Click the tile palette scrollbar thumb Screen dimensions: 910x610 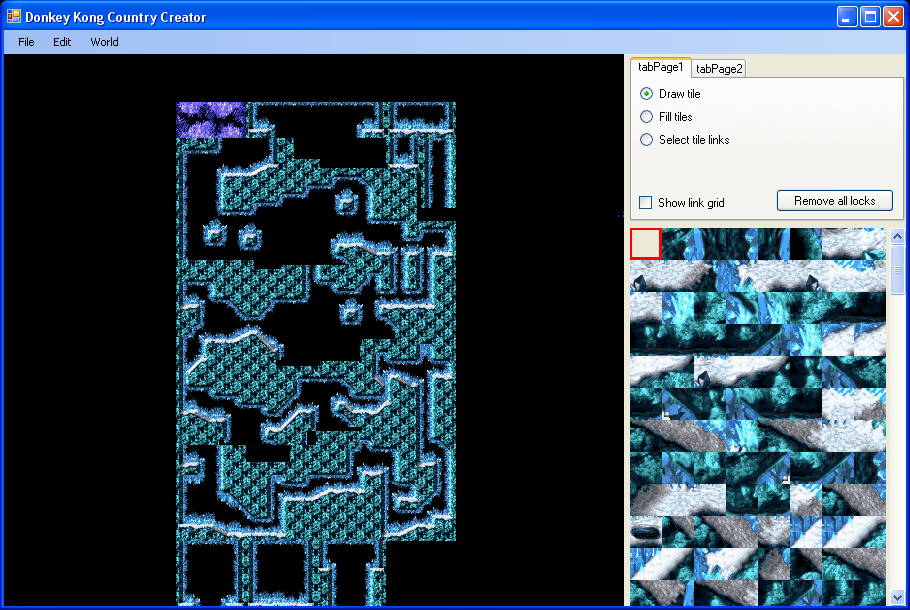pos(897,270)
